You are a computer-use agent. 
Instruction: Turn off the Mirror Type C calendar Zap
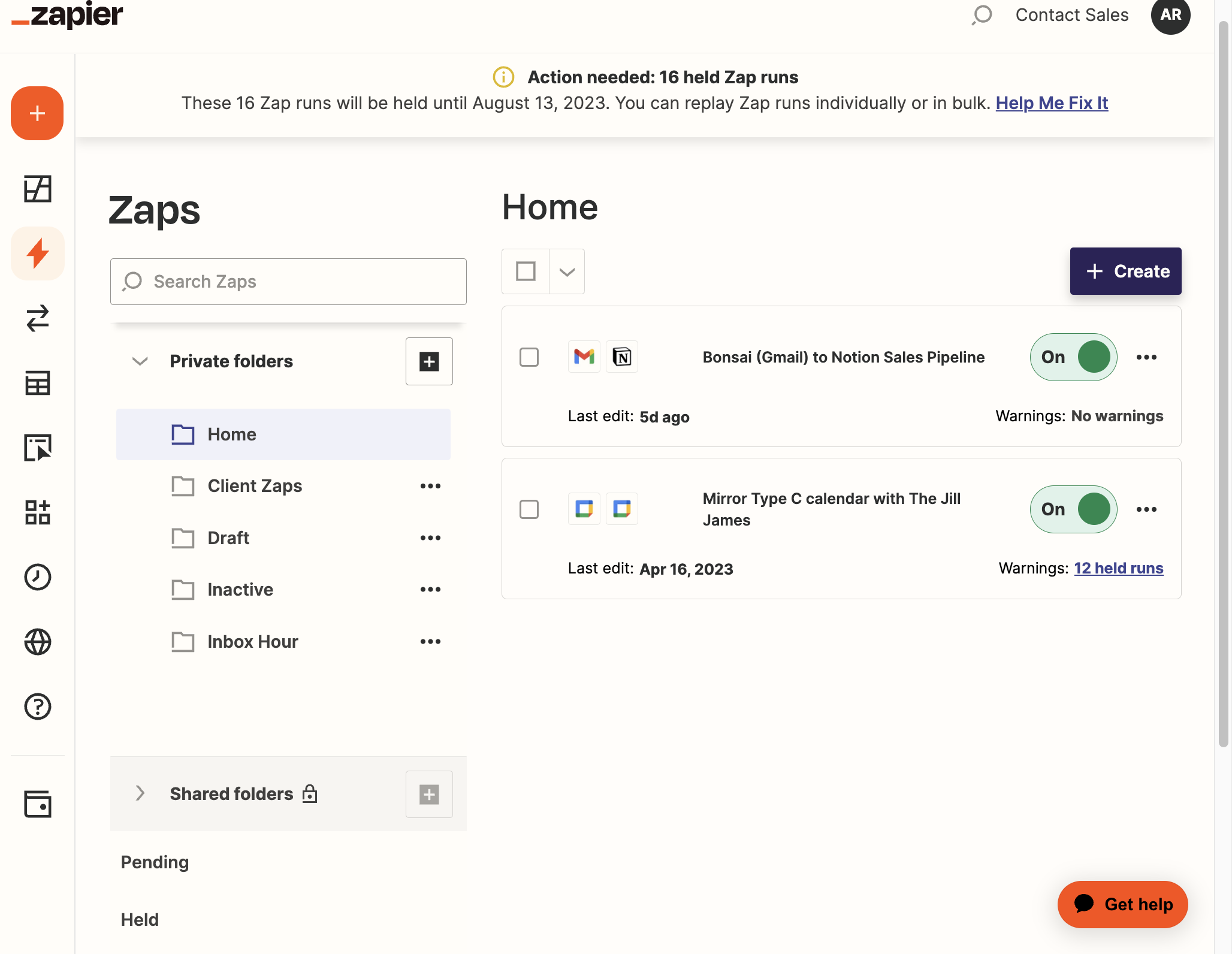(1073, 509)
